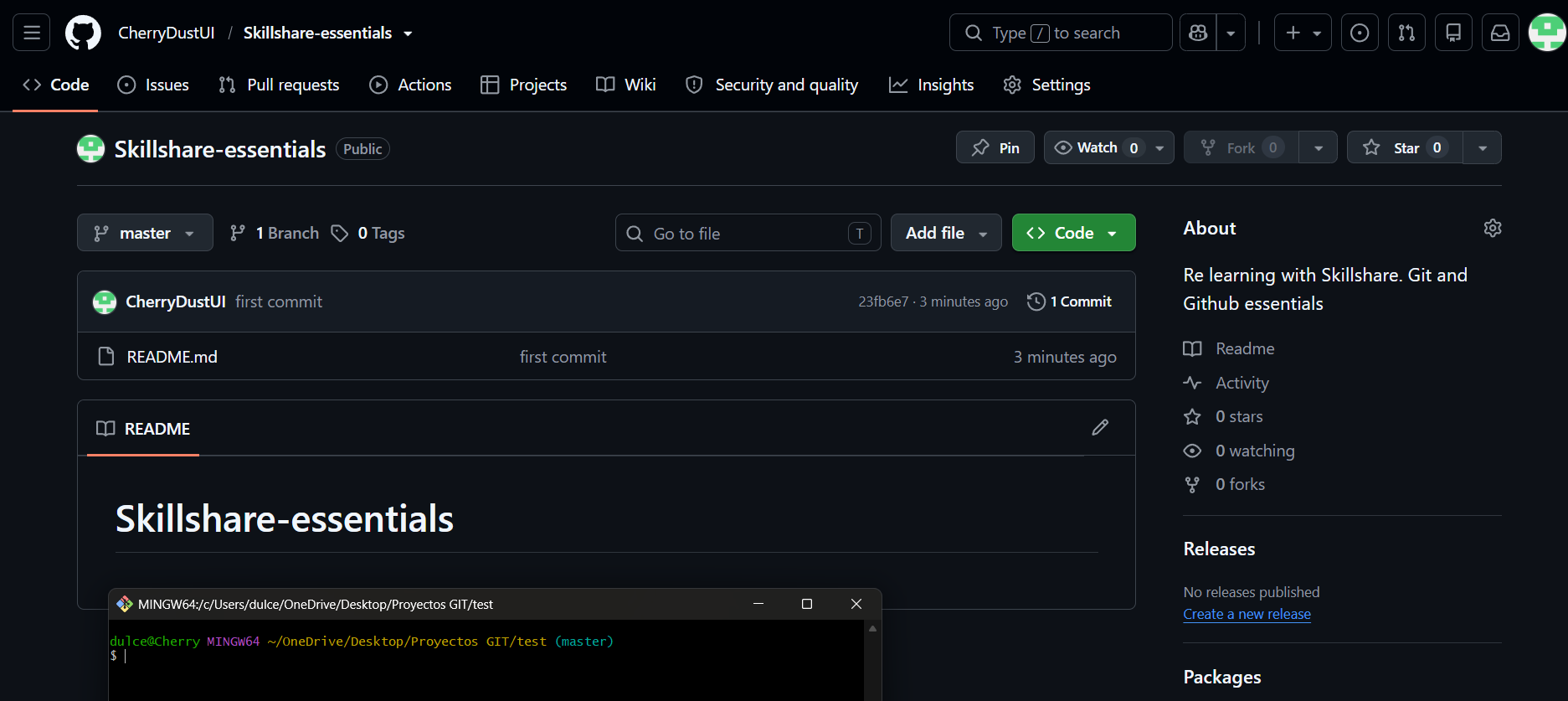Image resolution: width=1568 pixels, height=701 pixels.
Task: Expand the Add file dropdown
Action: point(946,233)
